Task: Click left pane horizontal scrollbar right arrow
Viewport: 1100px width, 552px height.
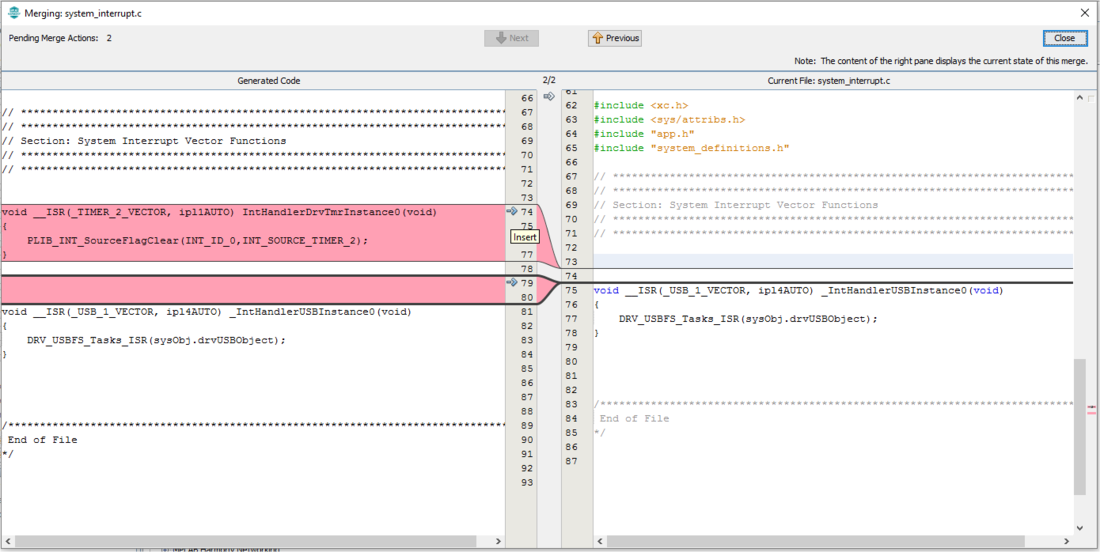Action: point(499,541)
